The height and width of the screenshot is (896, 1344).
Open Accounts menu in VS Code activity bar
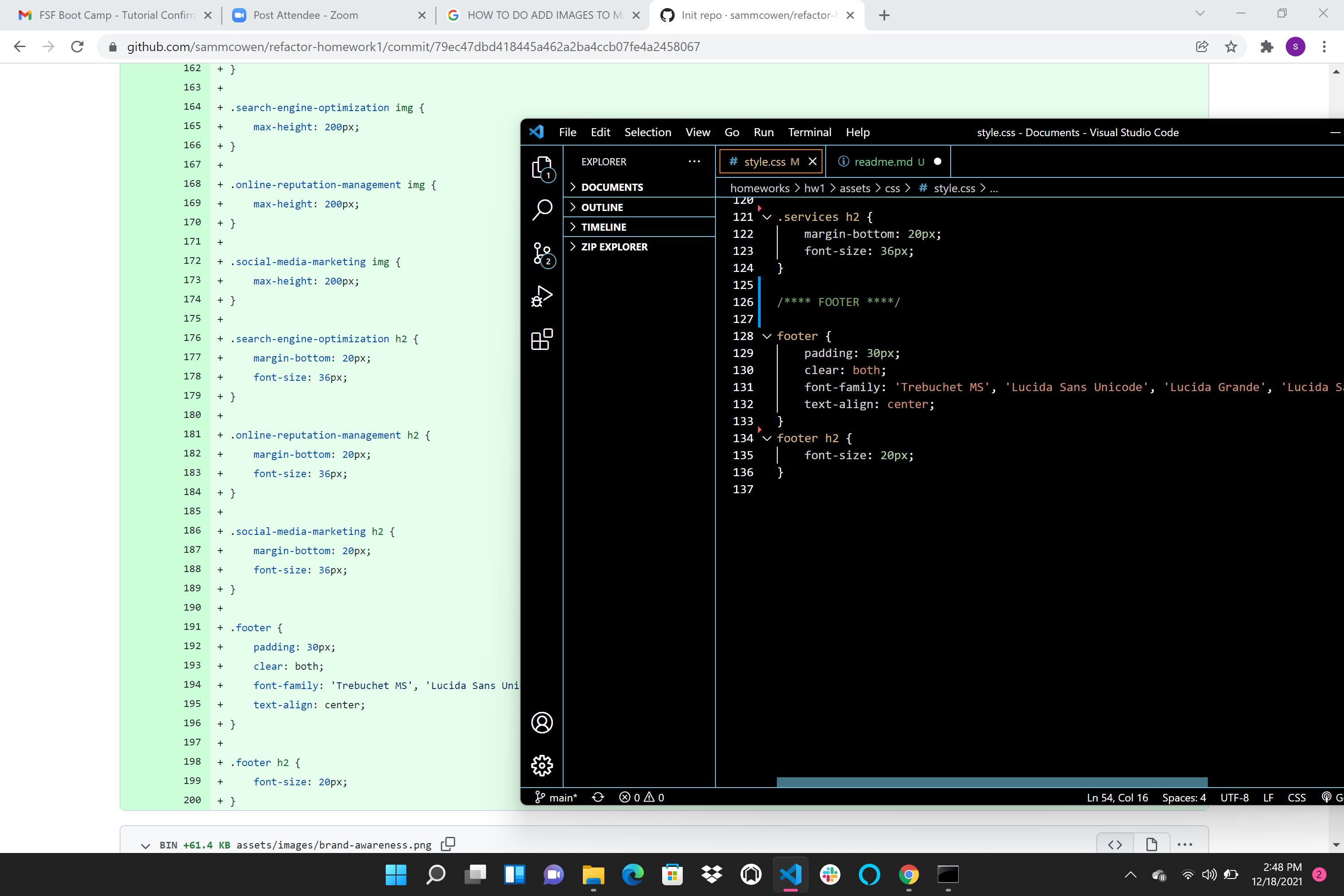point(542,723)
